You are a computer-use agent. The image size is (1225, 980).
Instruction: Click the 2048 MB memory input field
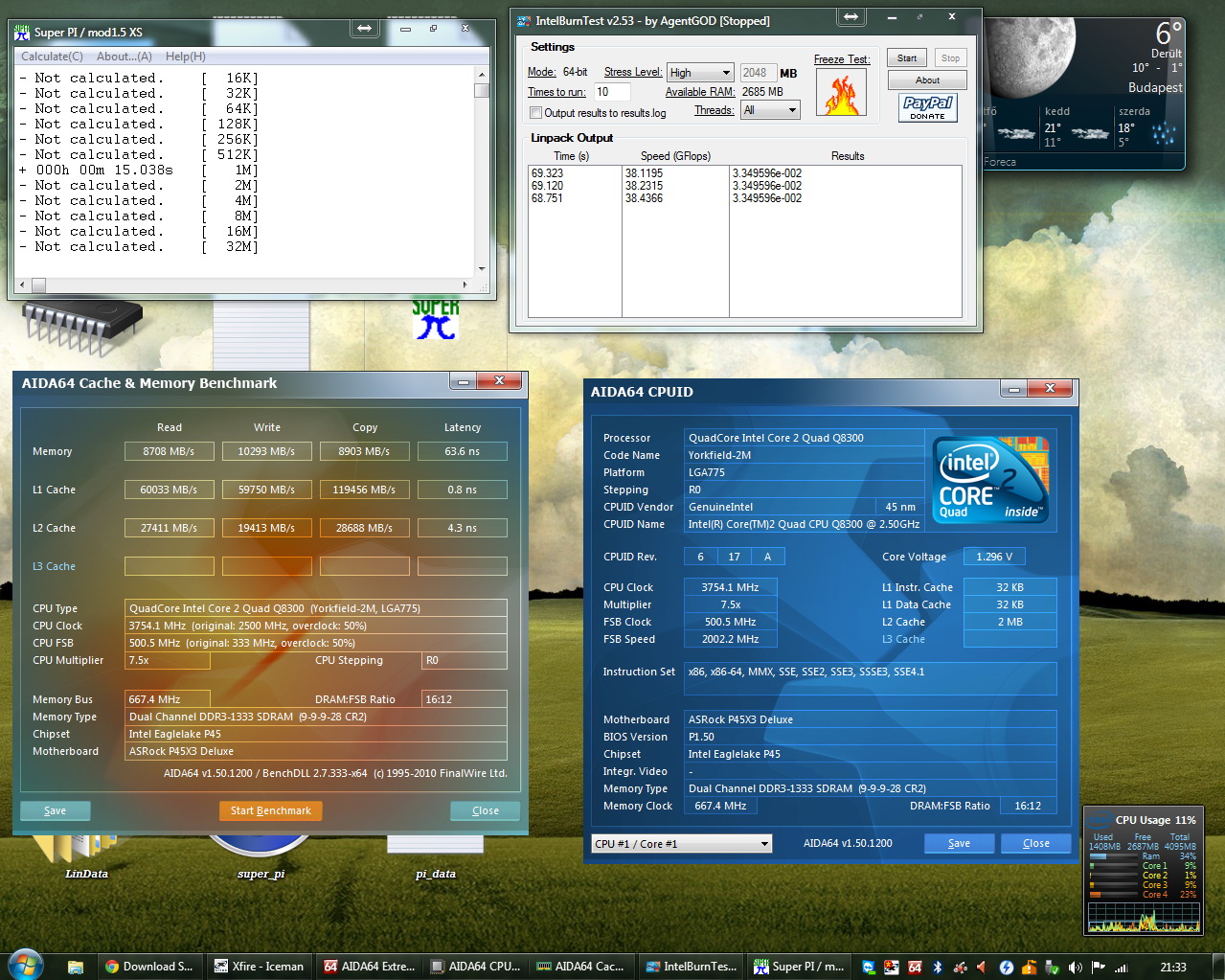click(758, 73)
